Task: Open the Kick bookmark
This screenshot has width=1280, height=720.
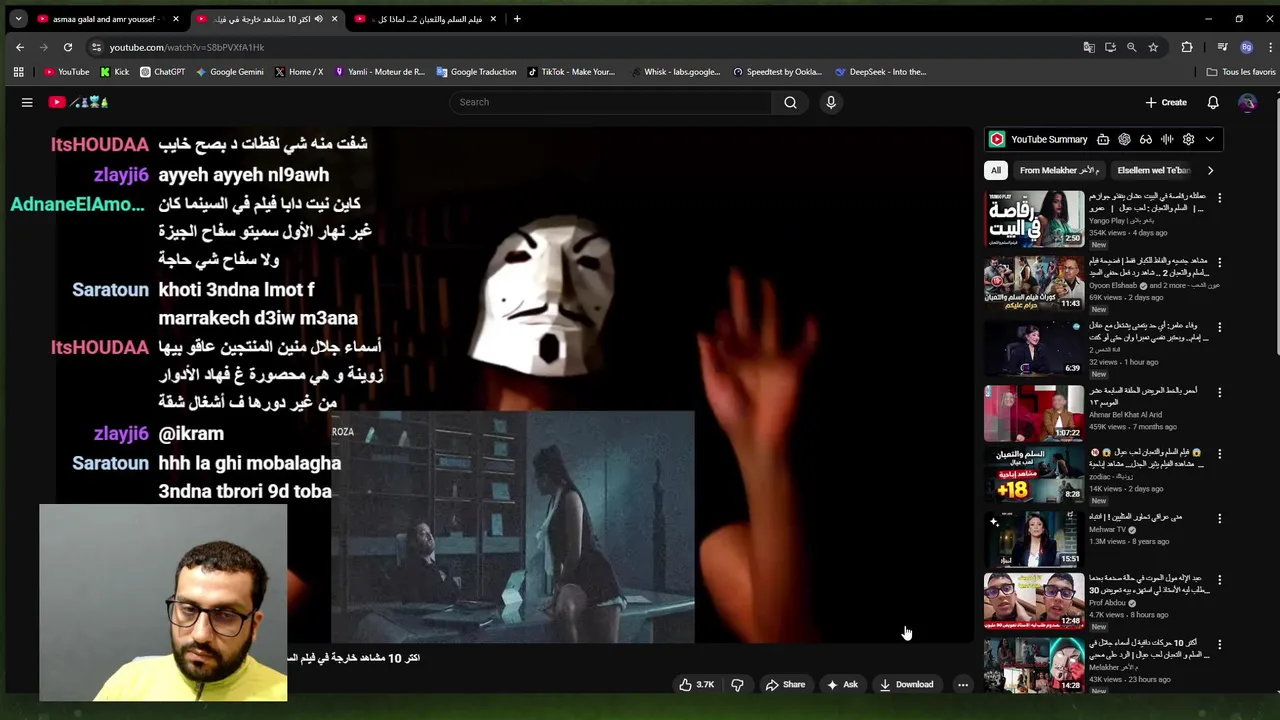Action: [x=115, y=72]
